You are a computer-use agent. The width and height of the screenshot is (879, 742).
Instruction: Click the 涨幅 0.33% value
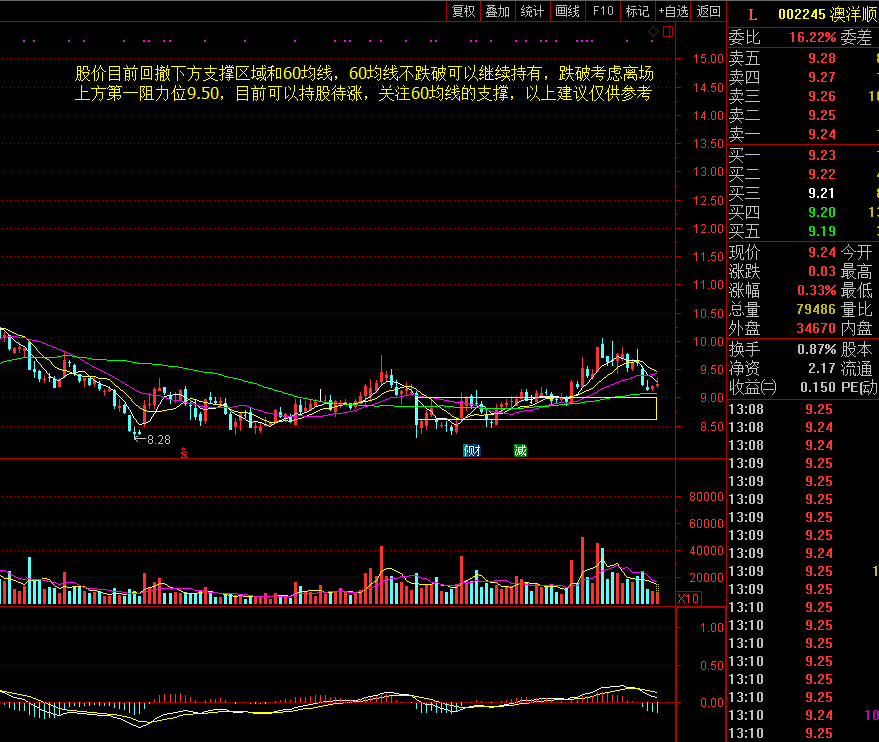pos(816,291)
